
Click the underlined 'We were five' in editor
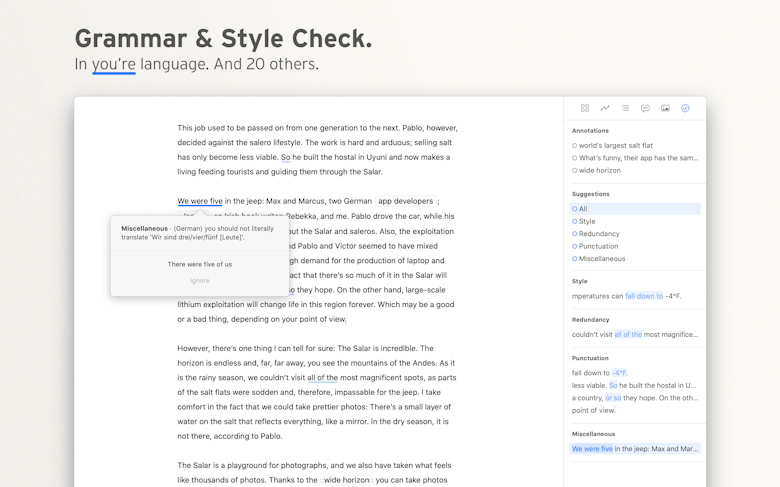200,201
